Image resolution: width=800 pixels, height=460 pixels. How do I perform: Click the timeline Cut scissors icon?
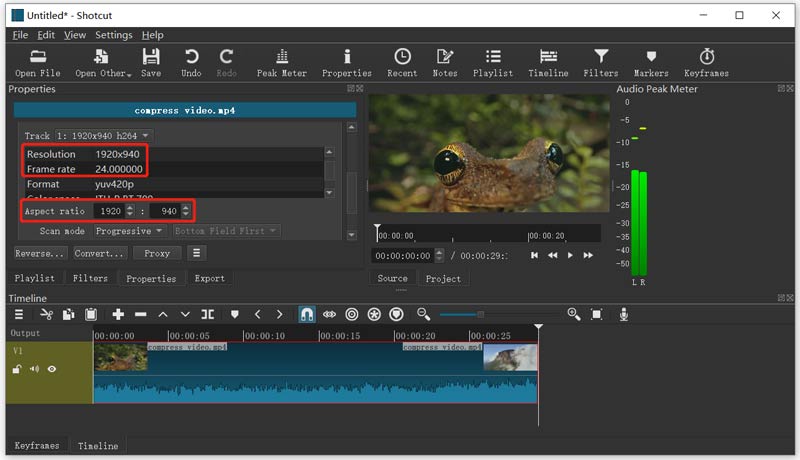click(x=46, y=314)
